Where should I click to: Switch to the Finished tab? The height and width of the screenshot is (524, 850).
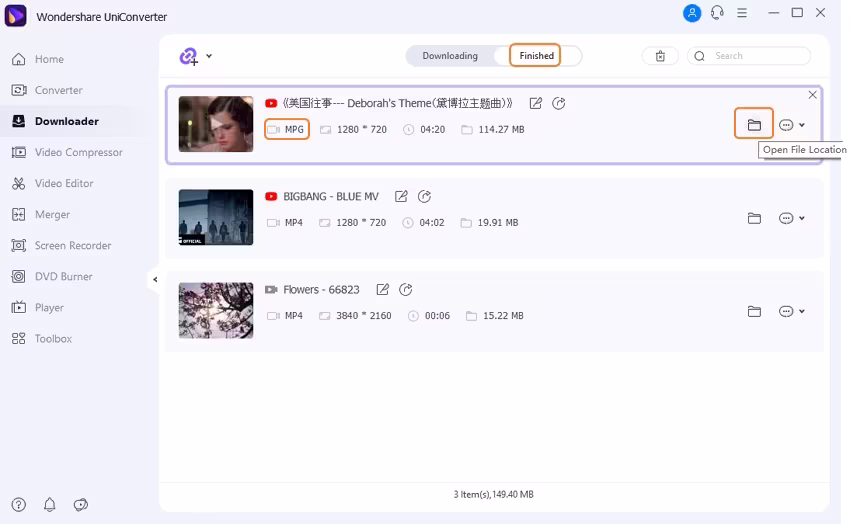coord(536,56)
